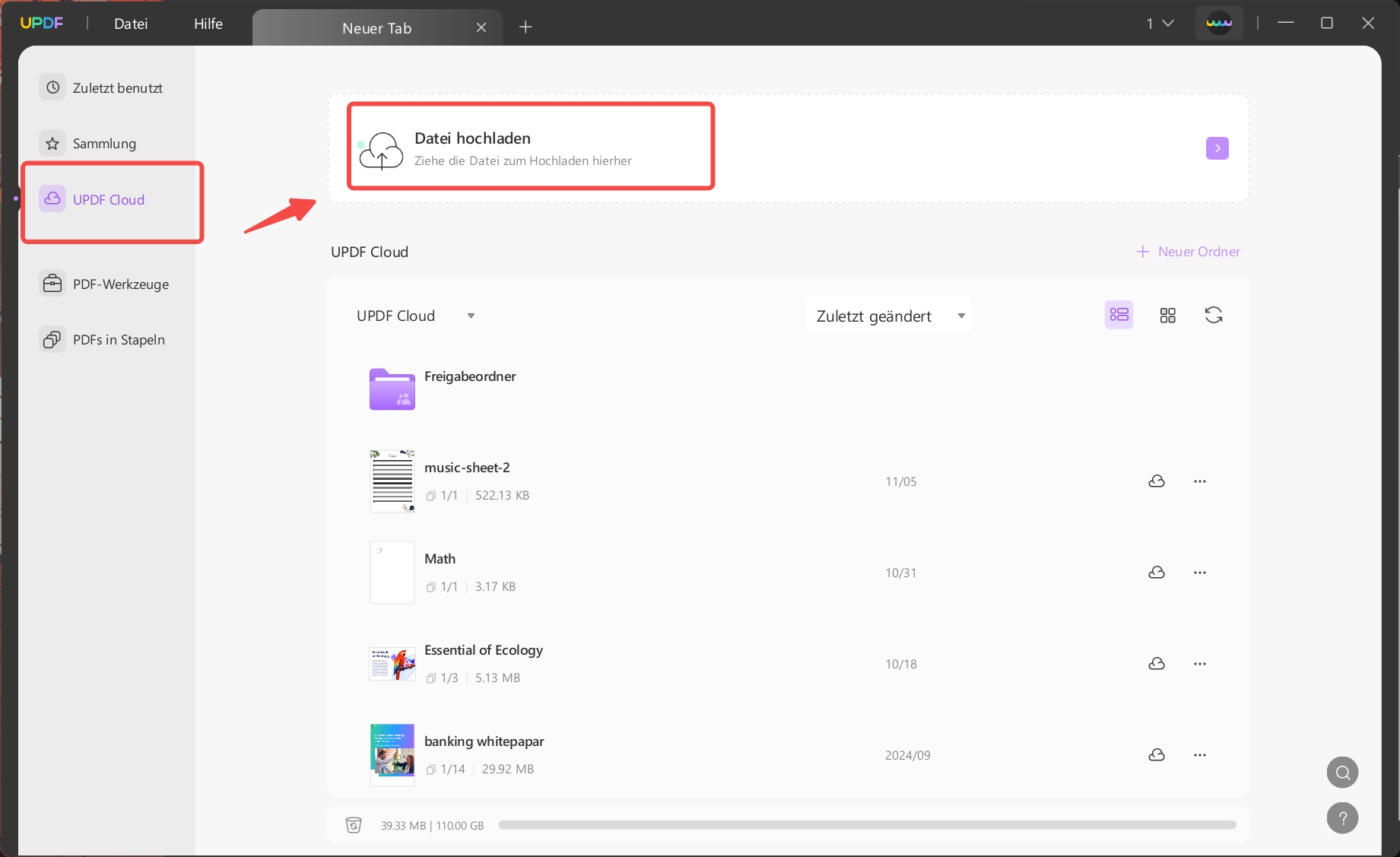The height and width of the screenshot is (857, 1400).
Task: Click the purple arrow in upload box
Action: [x=1217, y=148]
